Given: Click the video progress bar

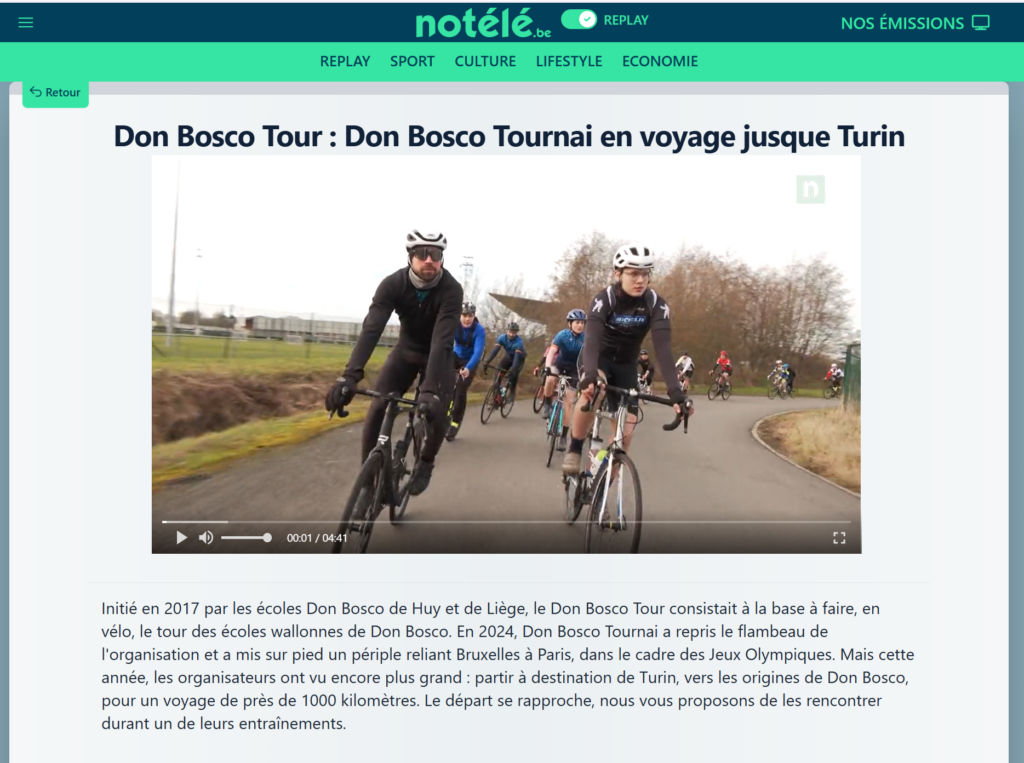Looking at the screenshot, I should pos(506,522).
